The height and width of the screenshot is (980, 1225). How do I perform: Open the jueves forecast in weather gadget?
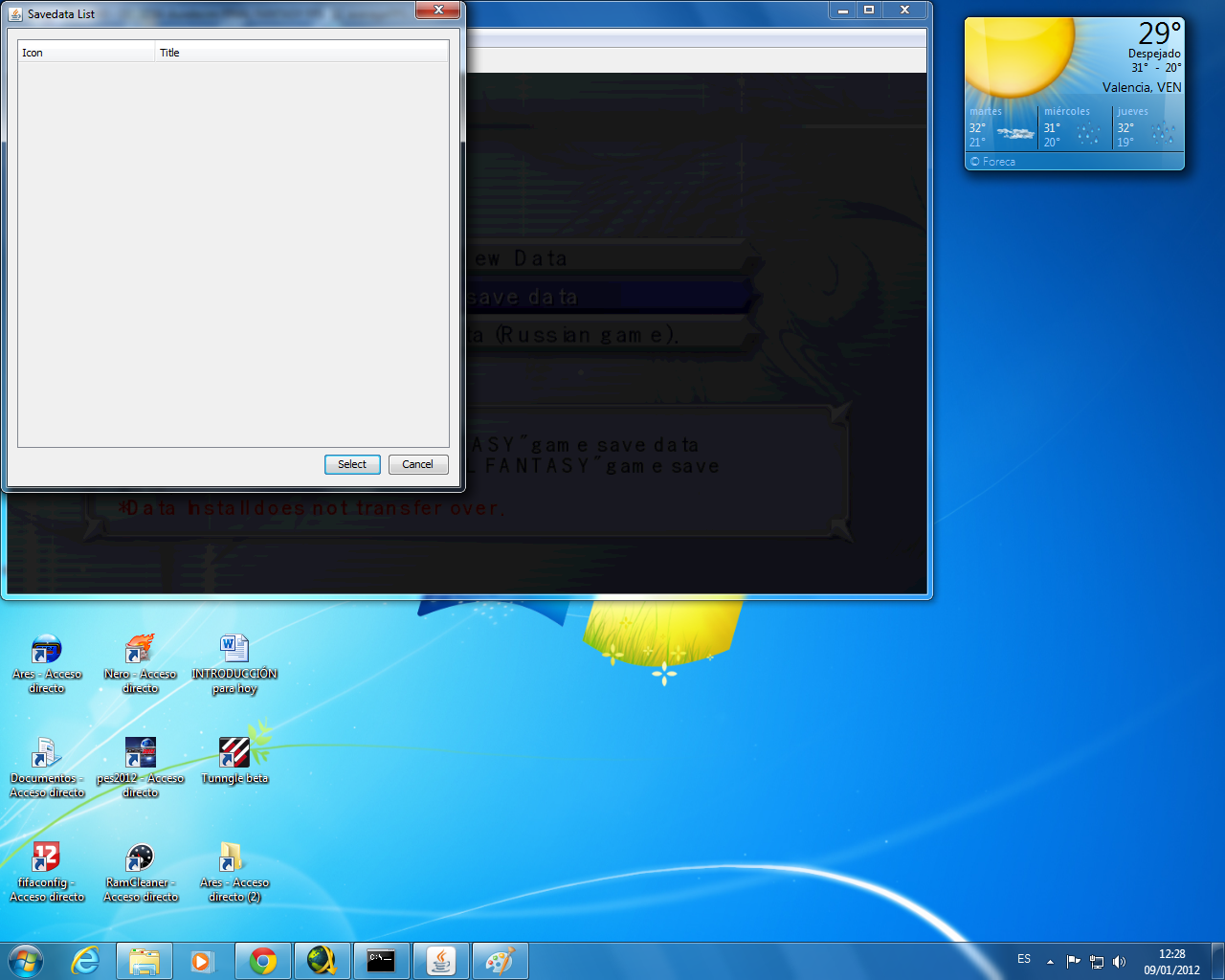click(1147, 127)
